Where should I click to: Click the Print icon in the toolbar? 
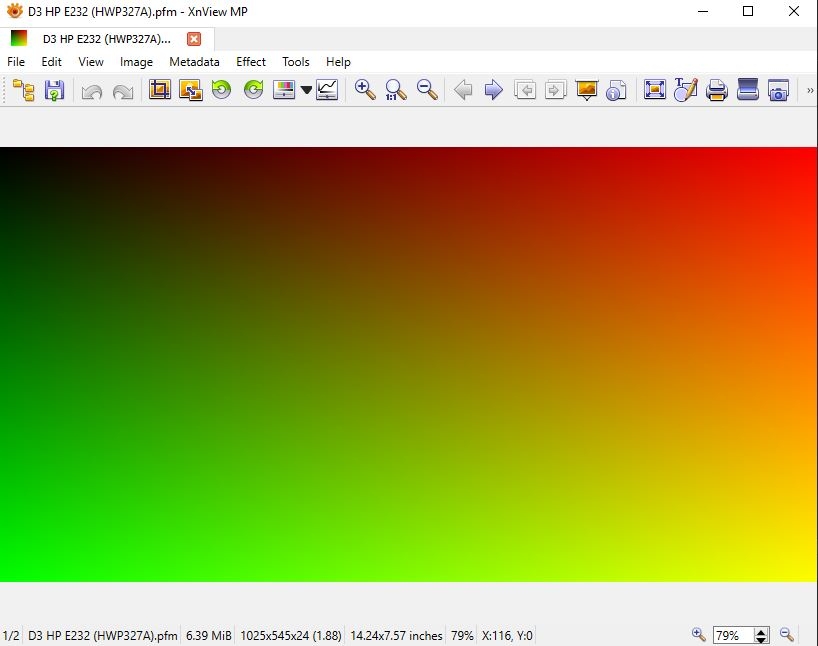pyautogui.click(x=716, y=91)
